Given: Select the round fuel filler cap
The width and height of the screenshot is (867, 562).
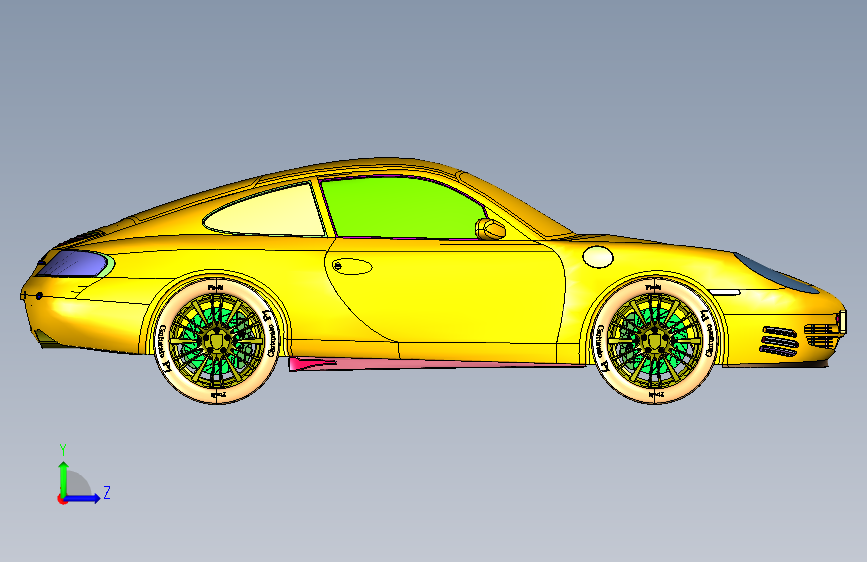Looking at the screenshot, I should (x=598, y=257).
